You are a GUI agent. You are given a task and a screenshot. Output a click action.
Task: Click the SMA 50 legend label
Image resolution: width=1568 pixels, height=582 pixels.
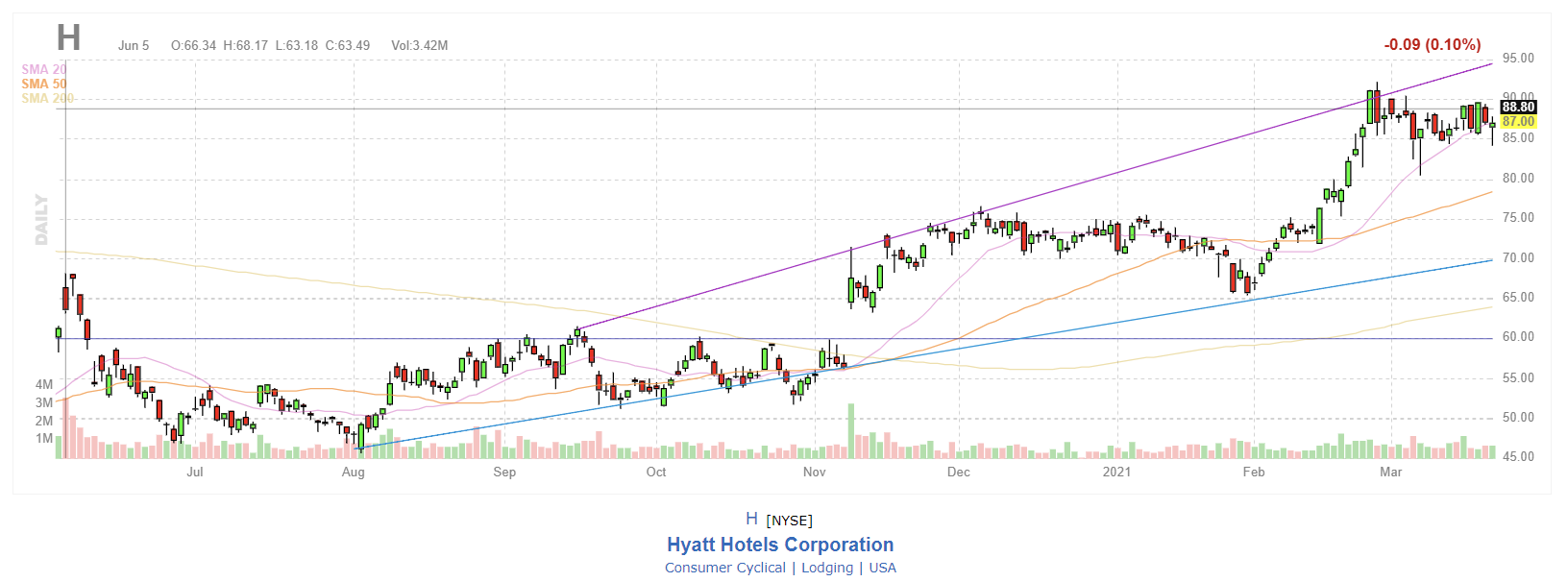[x=44, y=84]
